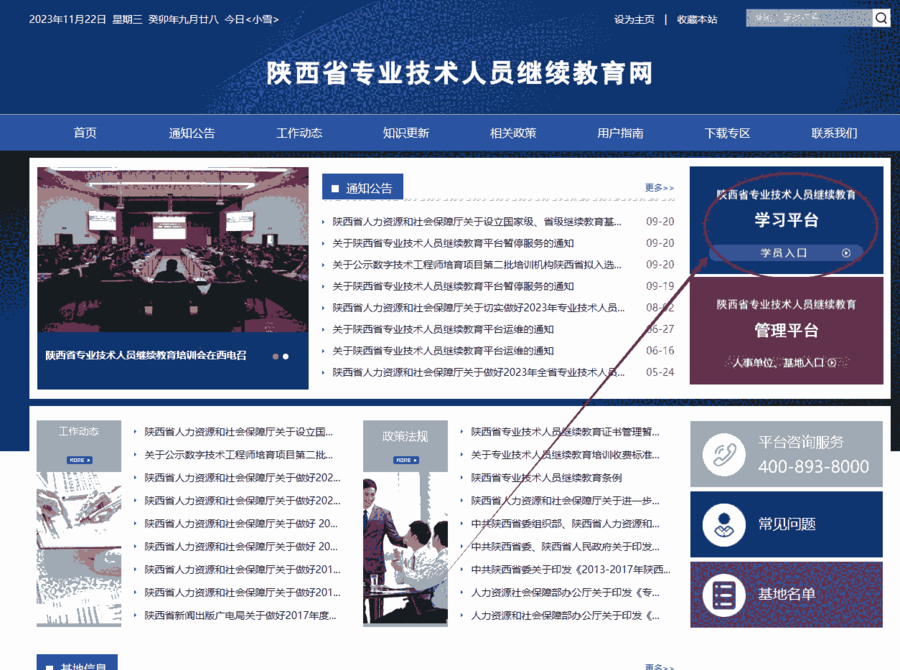Click the 收藏本站 link

point(697,19)
